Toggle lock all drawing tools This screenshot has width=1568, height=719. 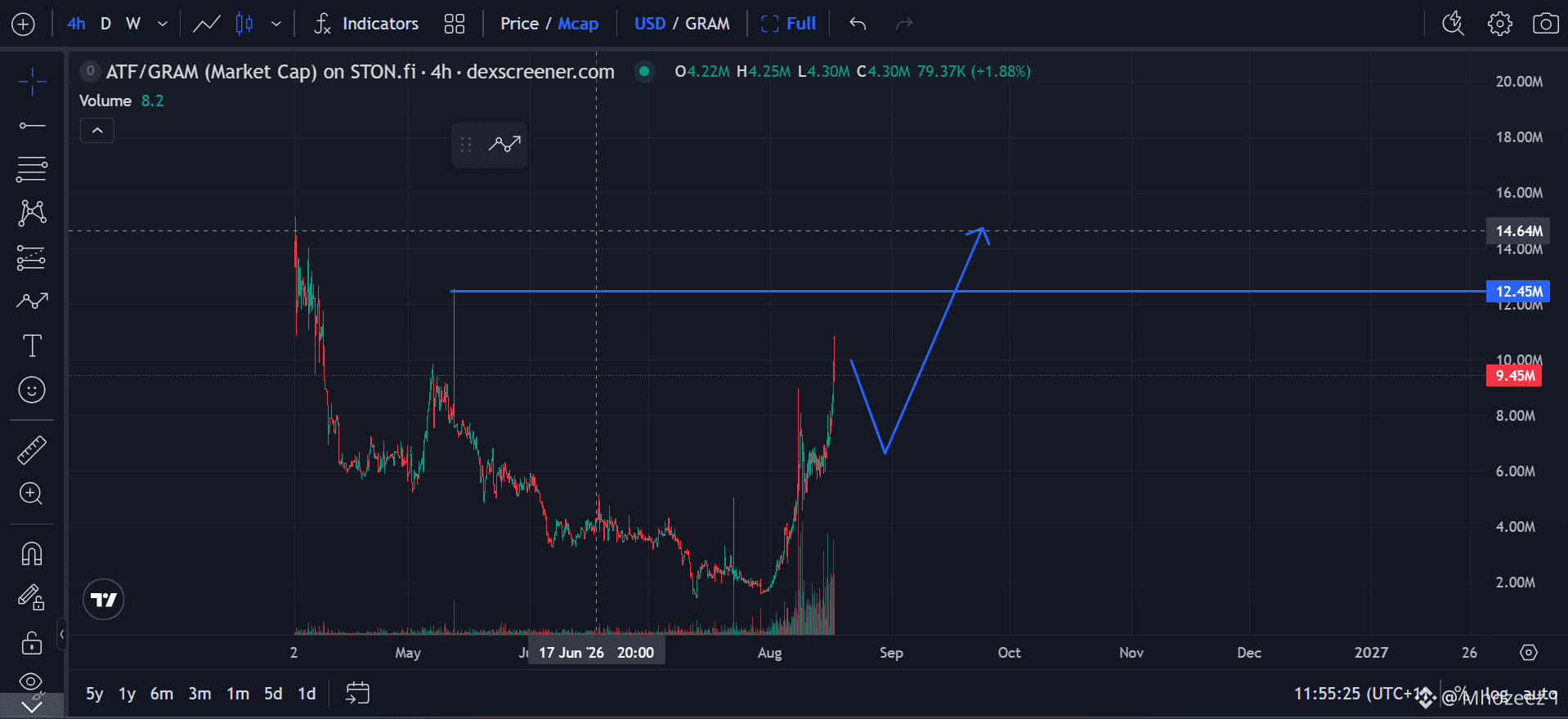coord(32,643)
